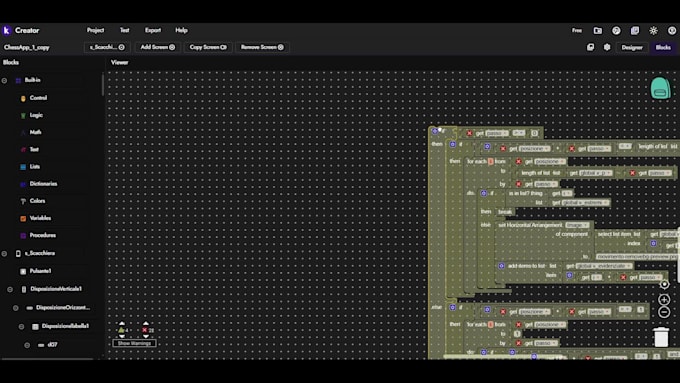Open the library pages icon in header

635,30
